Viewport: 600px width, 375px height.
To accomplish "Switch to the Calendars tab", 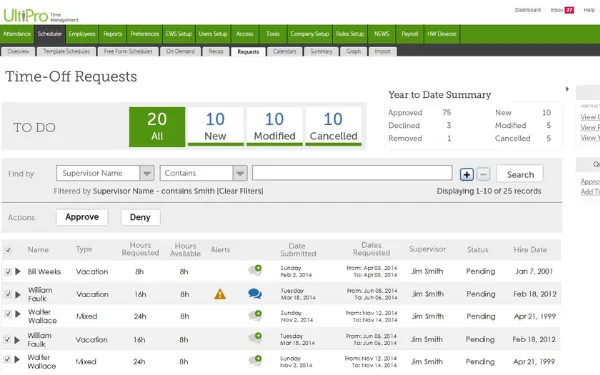I will (x=285, y=52).
